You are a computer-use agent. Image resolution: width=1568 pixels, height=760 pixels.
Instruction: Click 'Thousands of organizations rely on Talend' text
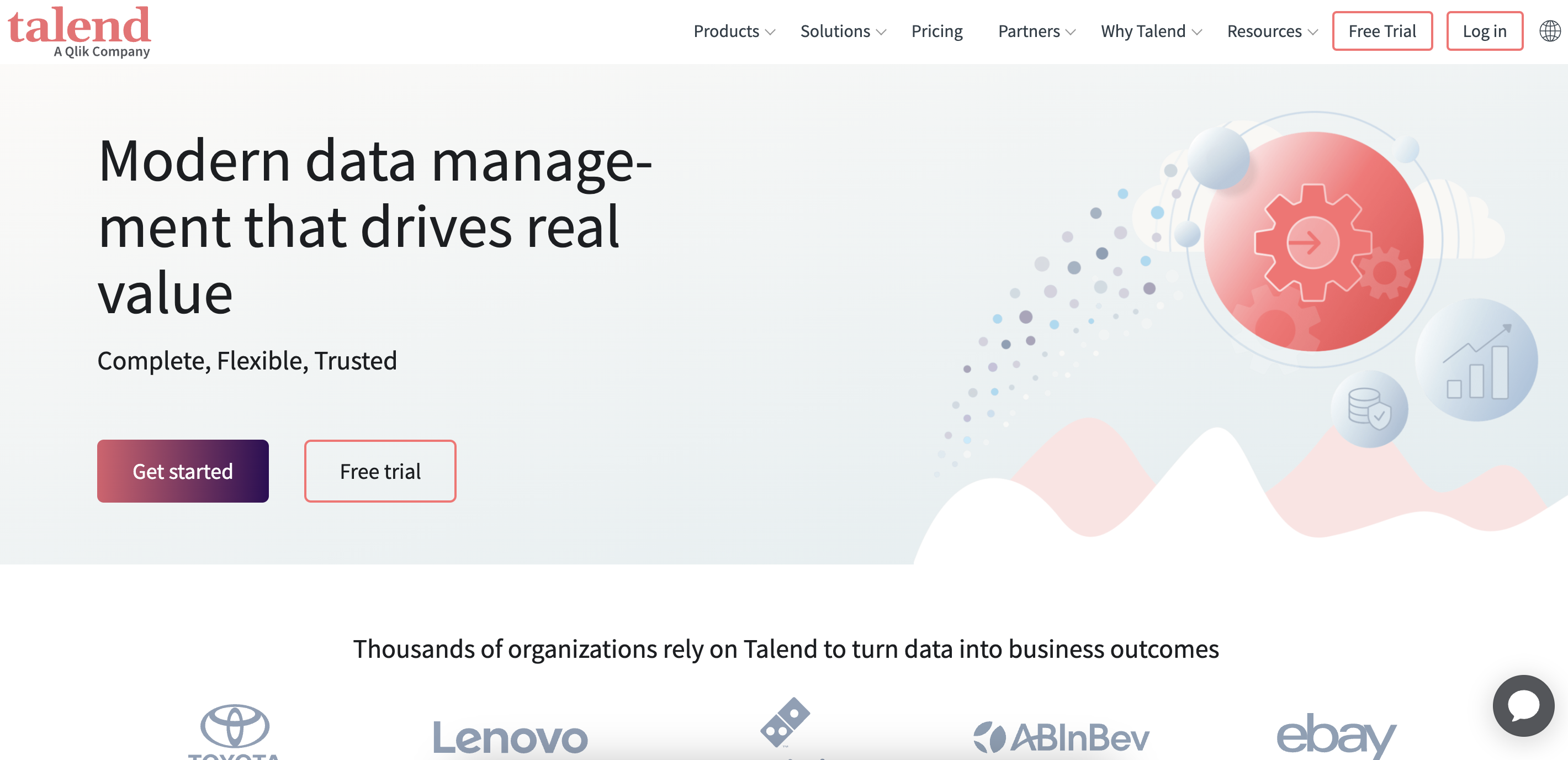(786, 648)
